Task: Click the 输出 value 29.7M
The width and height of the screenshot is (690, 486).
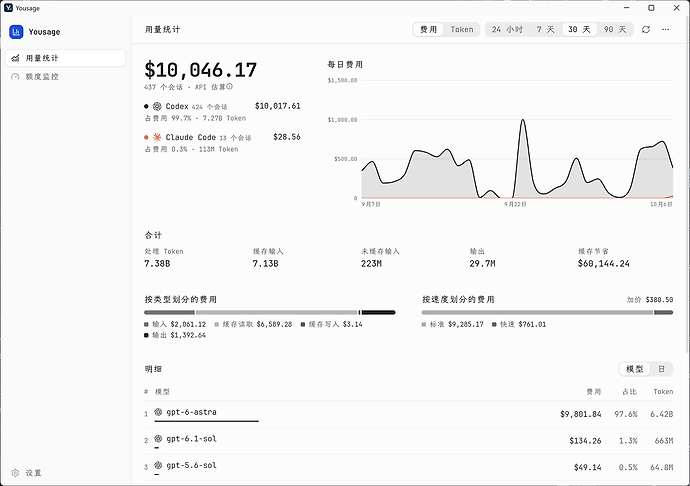Action: 482,264
